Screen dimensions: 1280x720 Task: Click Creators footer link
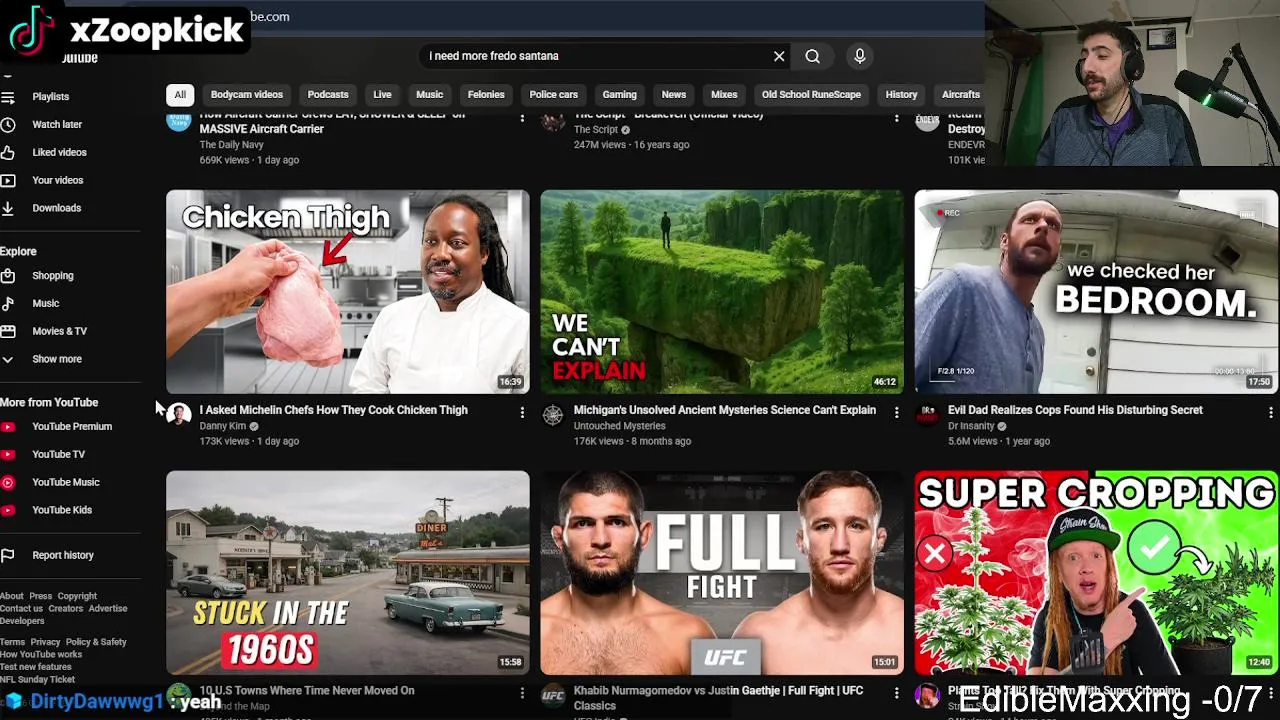pyautogui.click(x=66, y=609)
